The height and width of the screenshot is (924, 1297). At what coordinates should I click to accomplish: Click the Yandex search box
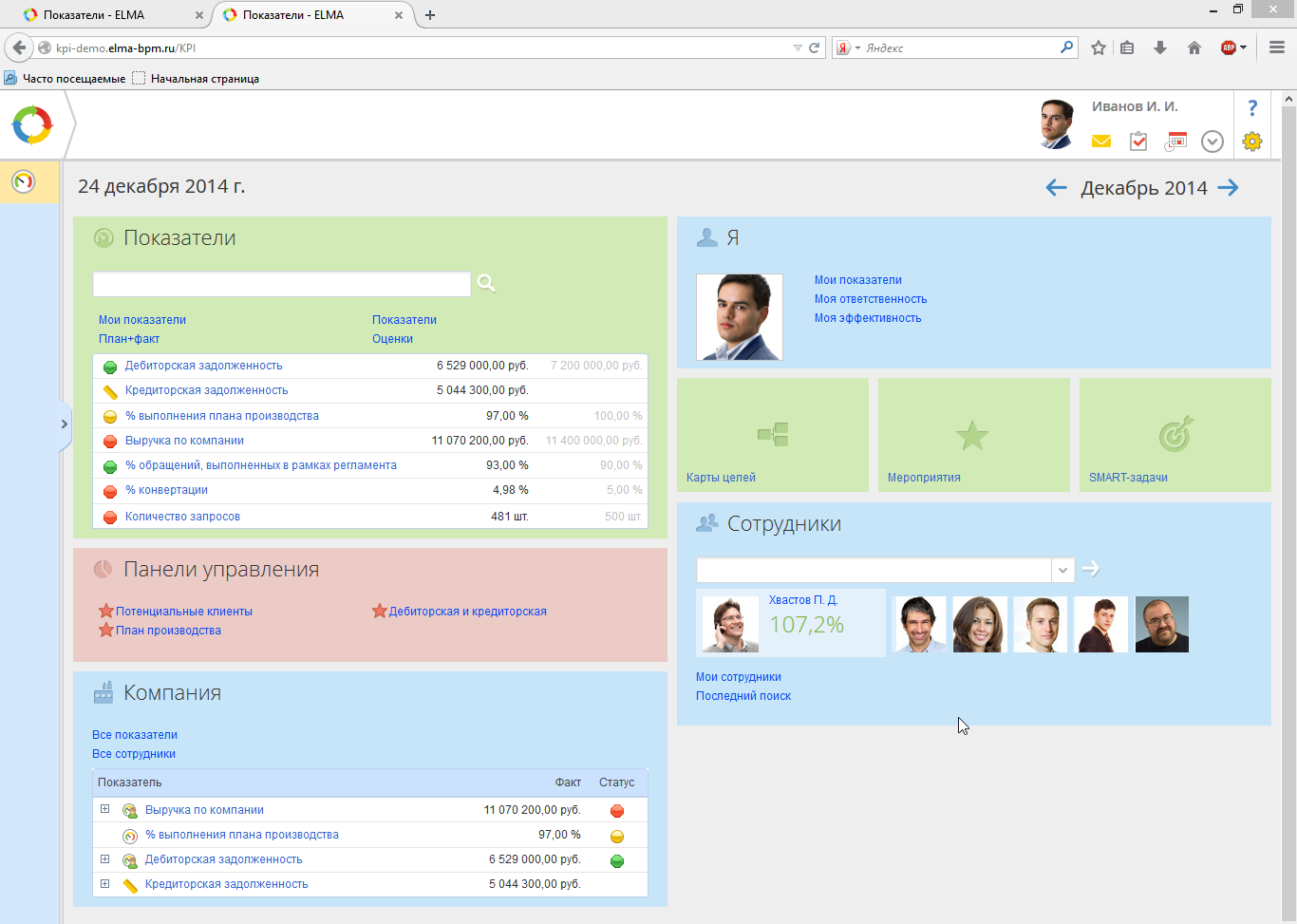pyautogui.click(x=960, y=47)
